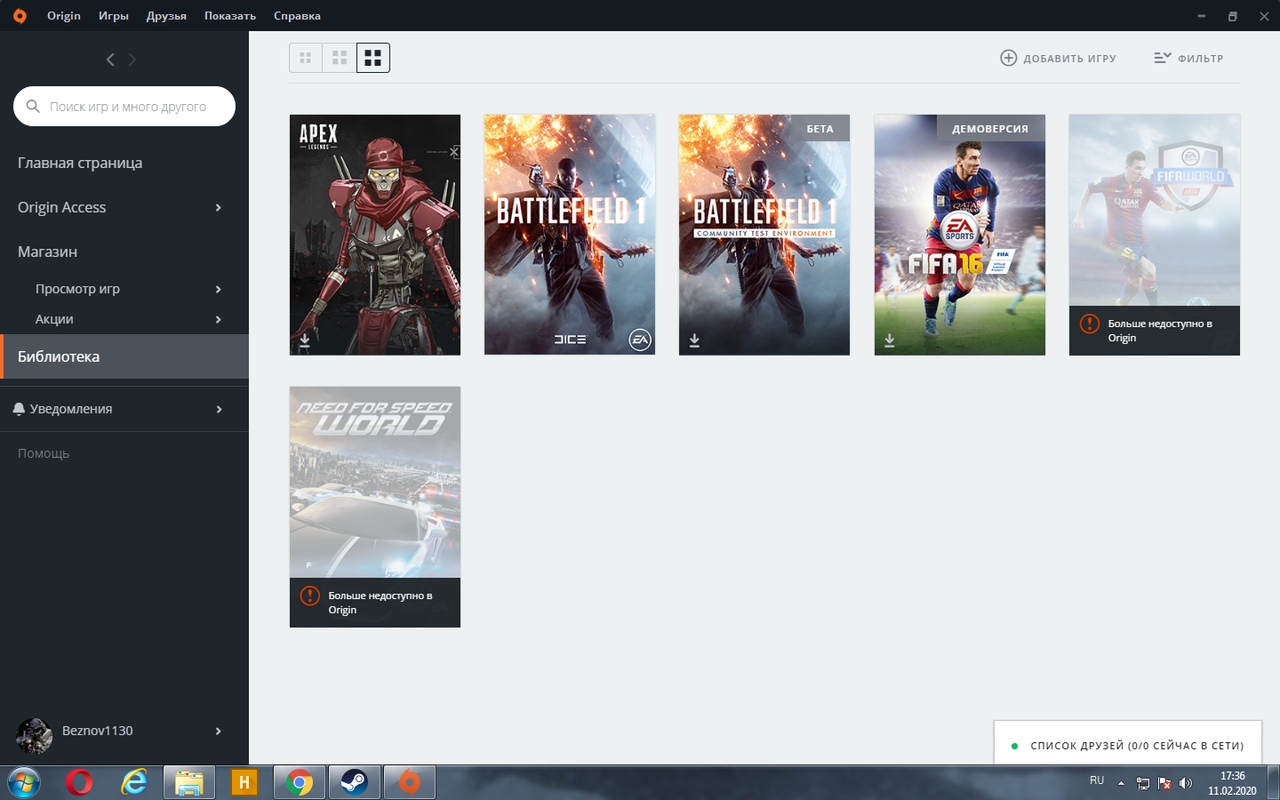Viewport: 1280px width, 800px height.
Task: Open the Магазин section
Action: coord(47,252)
